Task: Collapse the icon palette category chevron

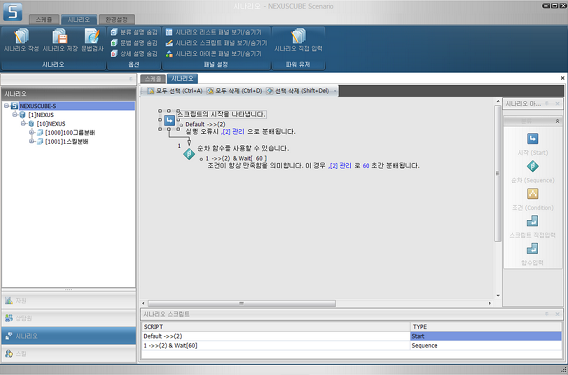Action: (557, 121)
